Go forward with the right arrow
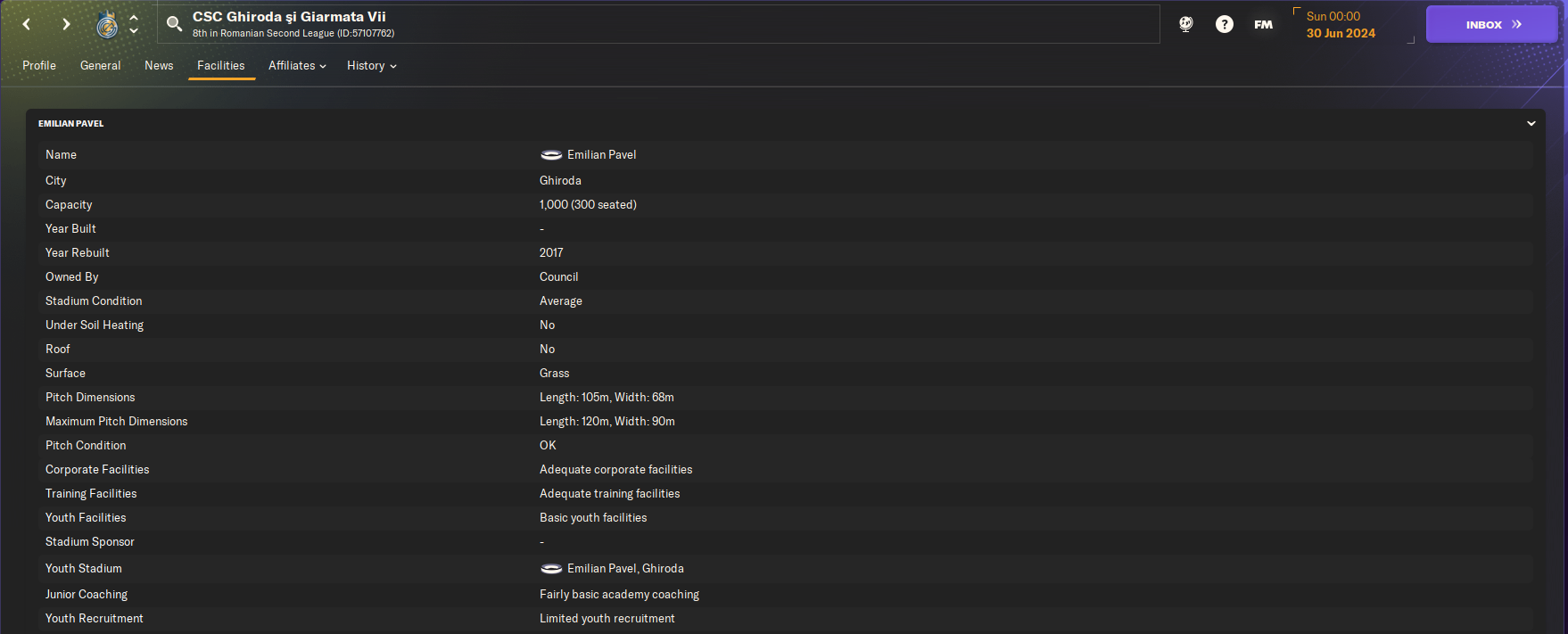This screenshot has width=1568, height=634. tap(66, 24)
